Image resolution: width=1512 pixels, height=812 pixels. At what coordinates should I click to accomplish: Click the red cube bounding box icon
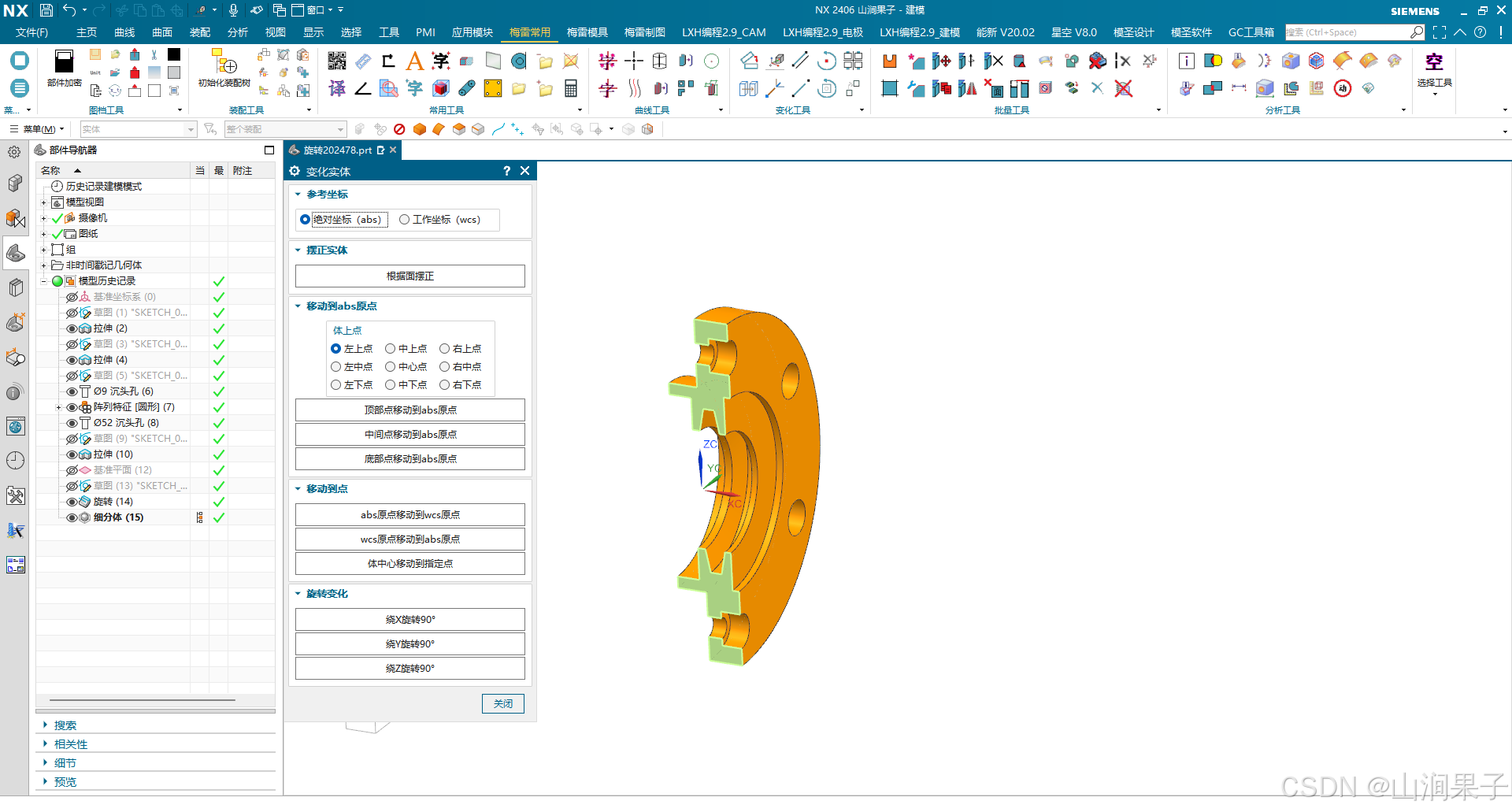[441, 88]
